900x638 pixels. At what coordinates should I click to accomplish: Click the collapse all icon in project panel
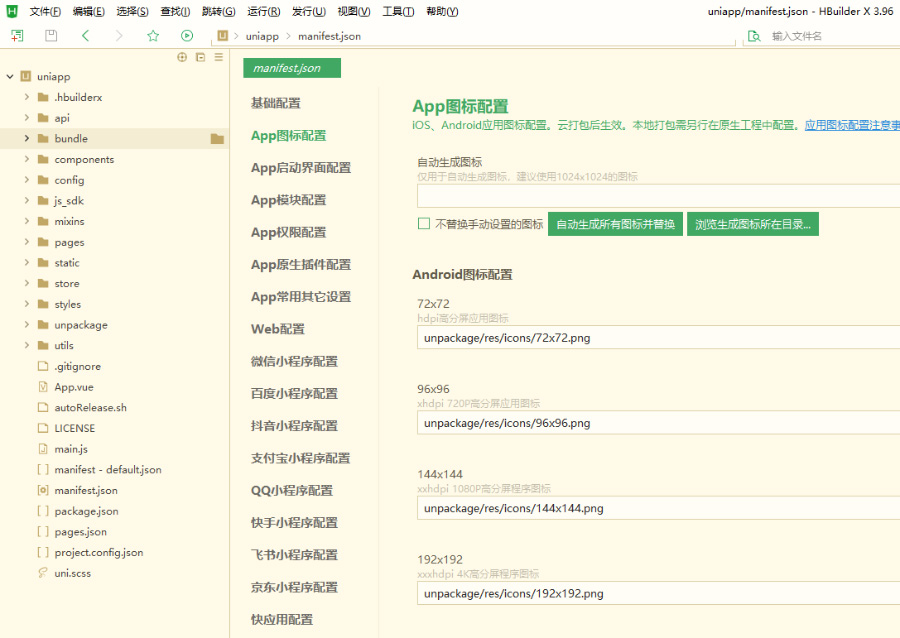(x=200, y=58)
